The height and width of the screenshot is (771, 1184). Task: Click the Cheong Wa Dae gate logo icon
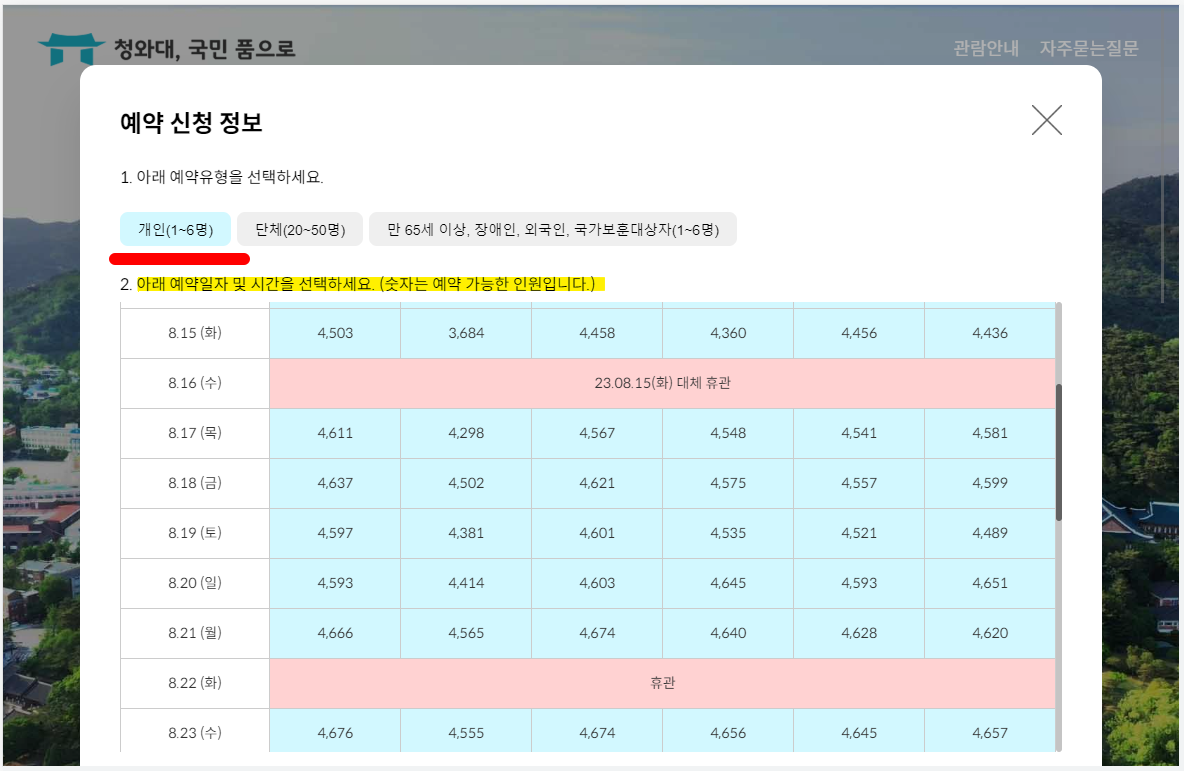[70, 44]
